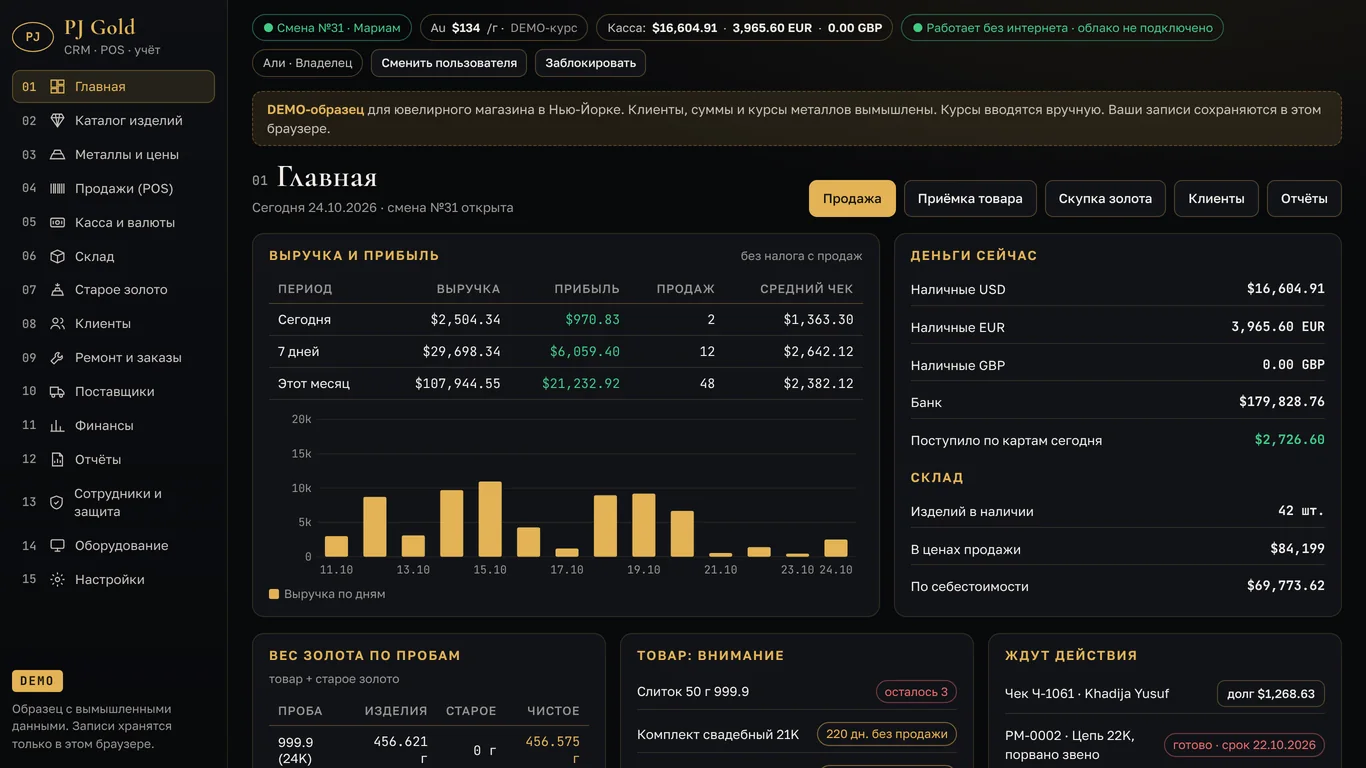
Task: Click the 'долг $1,268.63' tag
Action: click(x=1271, y=694)
